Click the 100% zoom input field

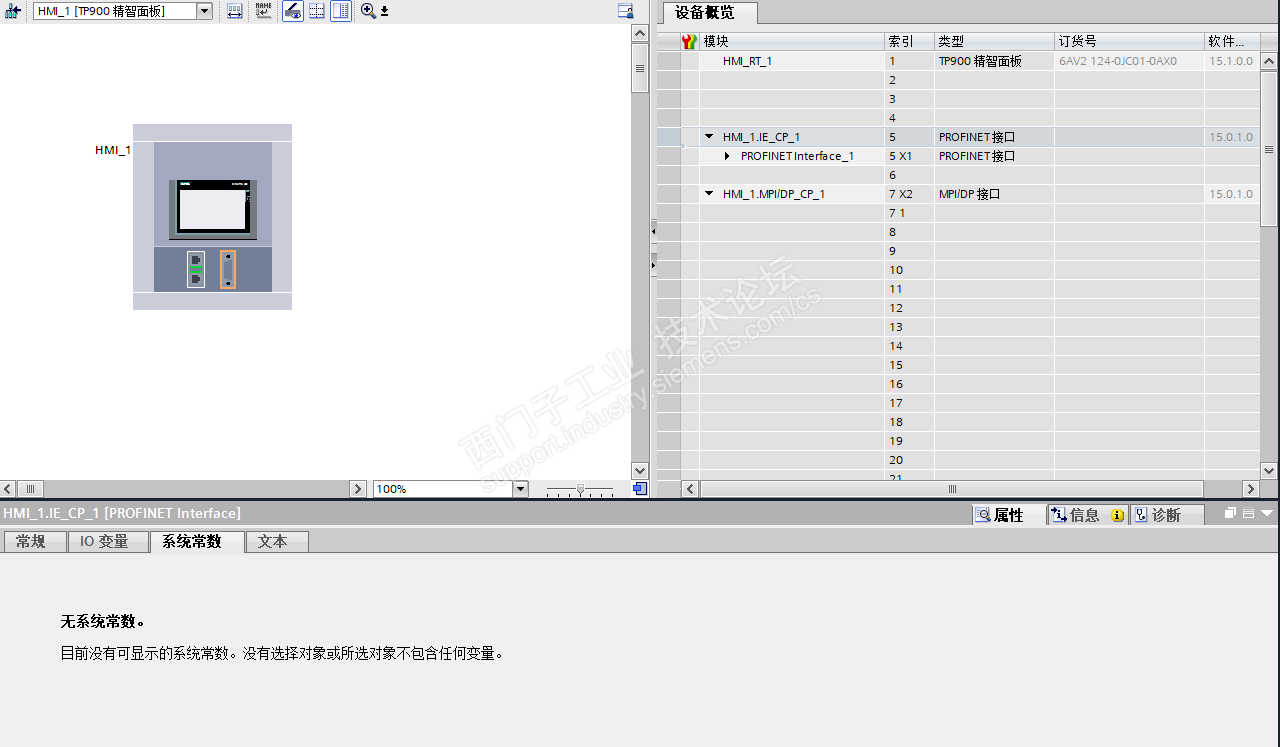click(443, 489)
